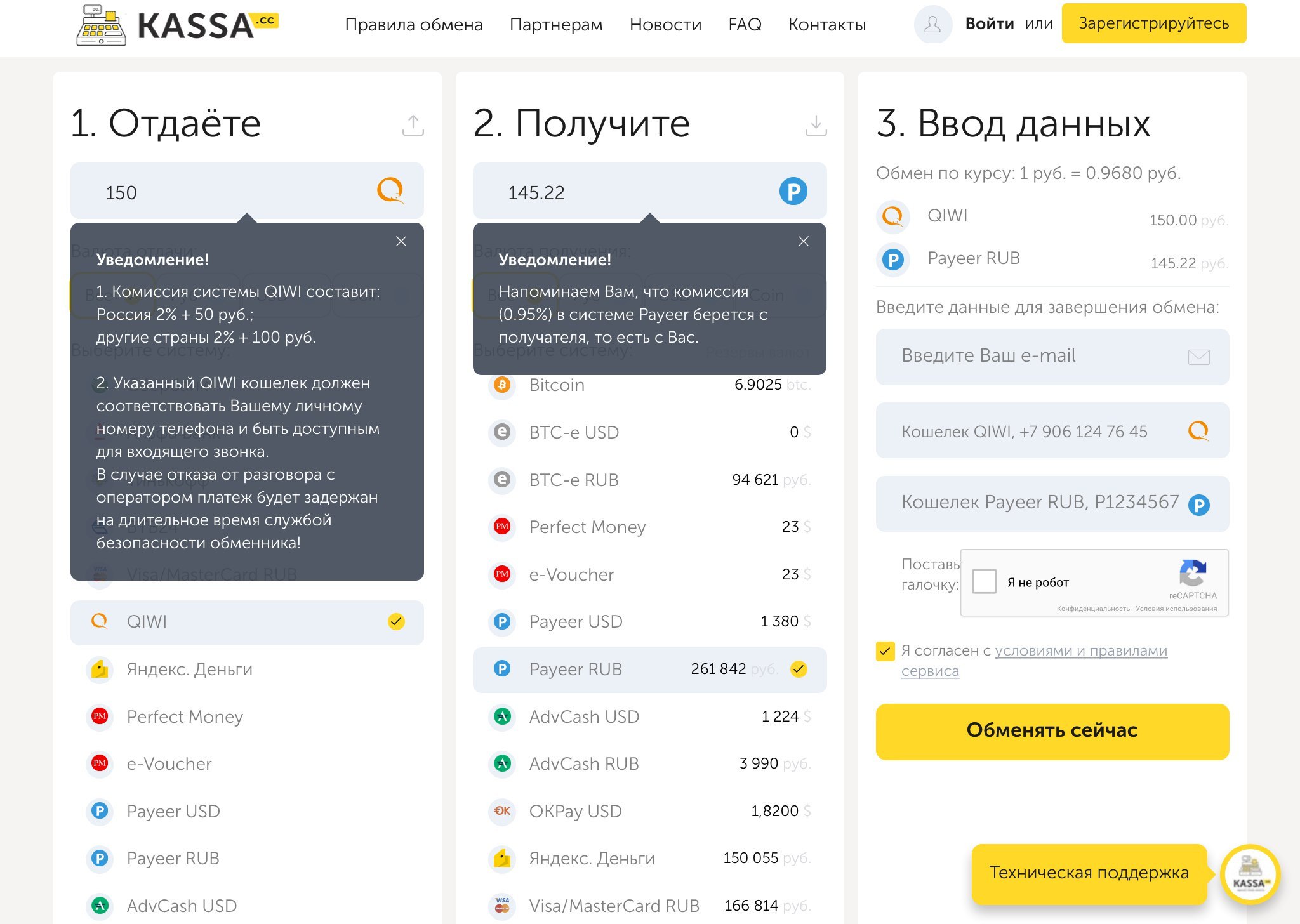Open the Контакты menu item

(x=827, y=25)
